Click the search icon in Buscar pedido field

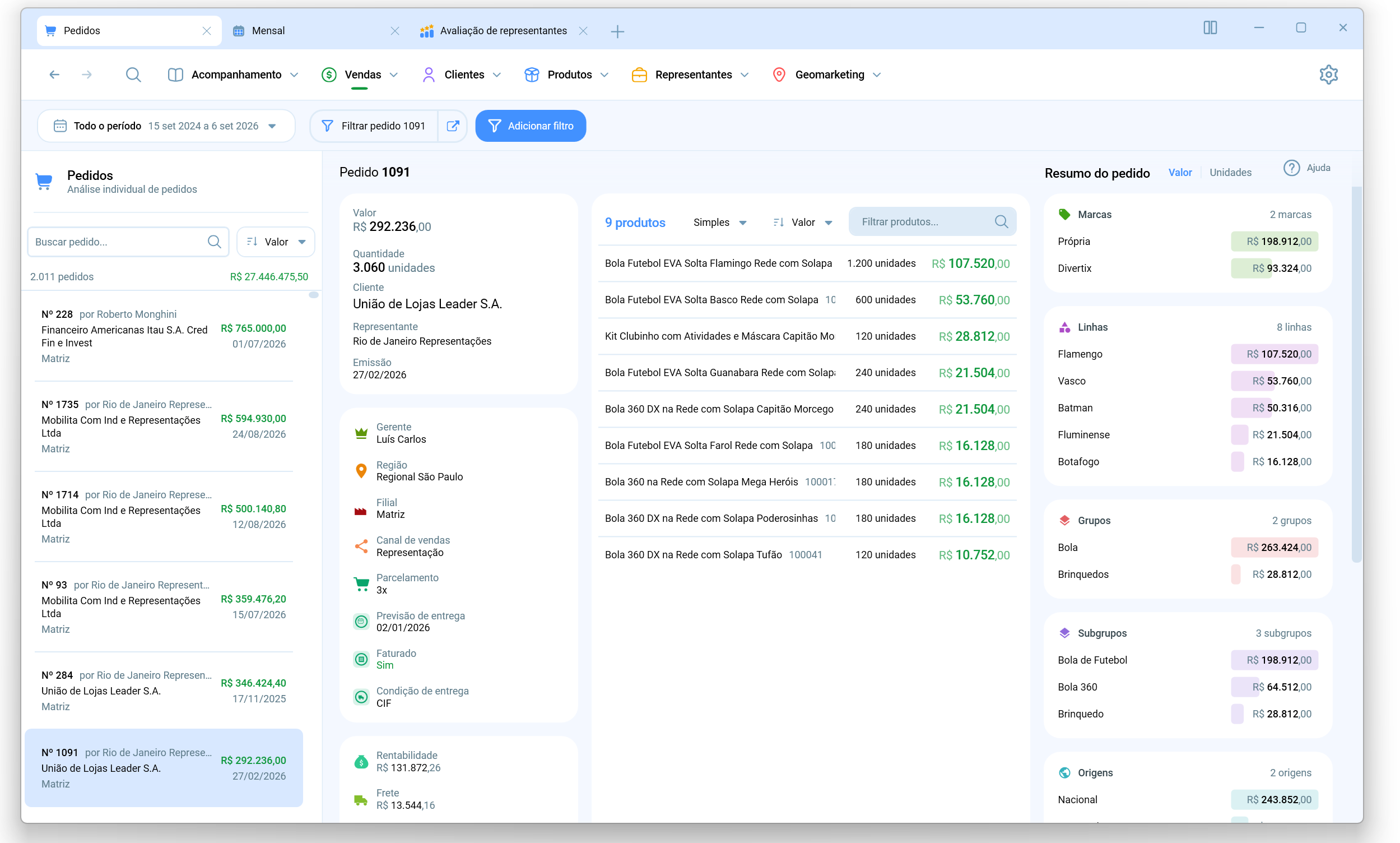tap(214, 242)
